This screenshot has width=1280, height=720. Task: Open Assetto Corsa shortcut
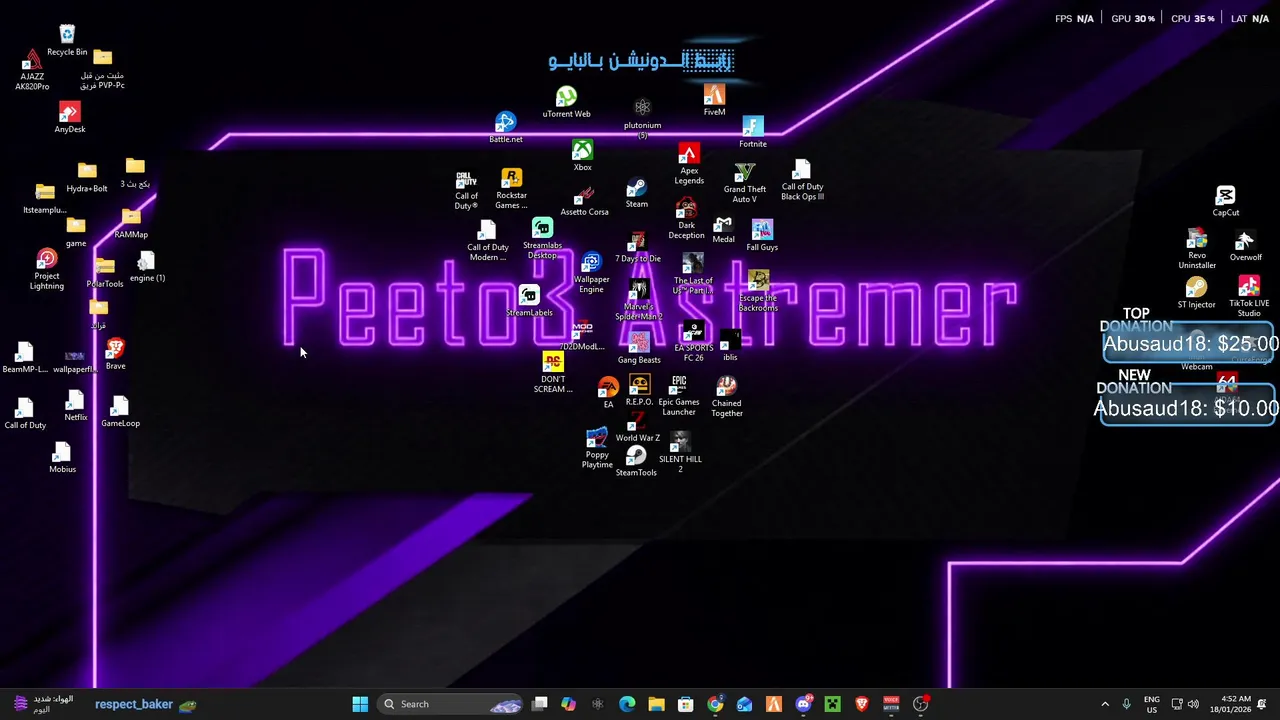tap(585, 201)
